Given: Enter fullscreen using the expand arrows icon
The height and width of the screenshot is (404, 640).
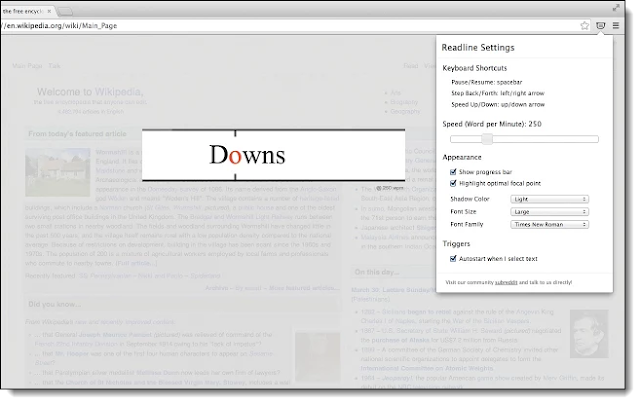Looking at the screenshot, I should point(616,8).
